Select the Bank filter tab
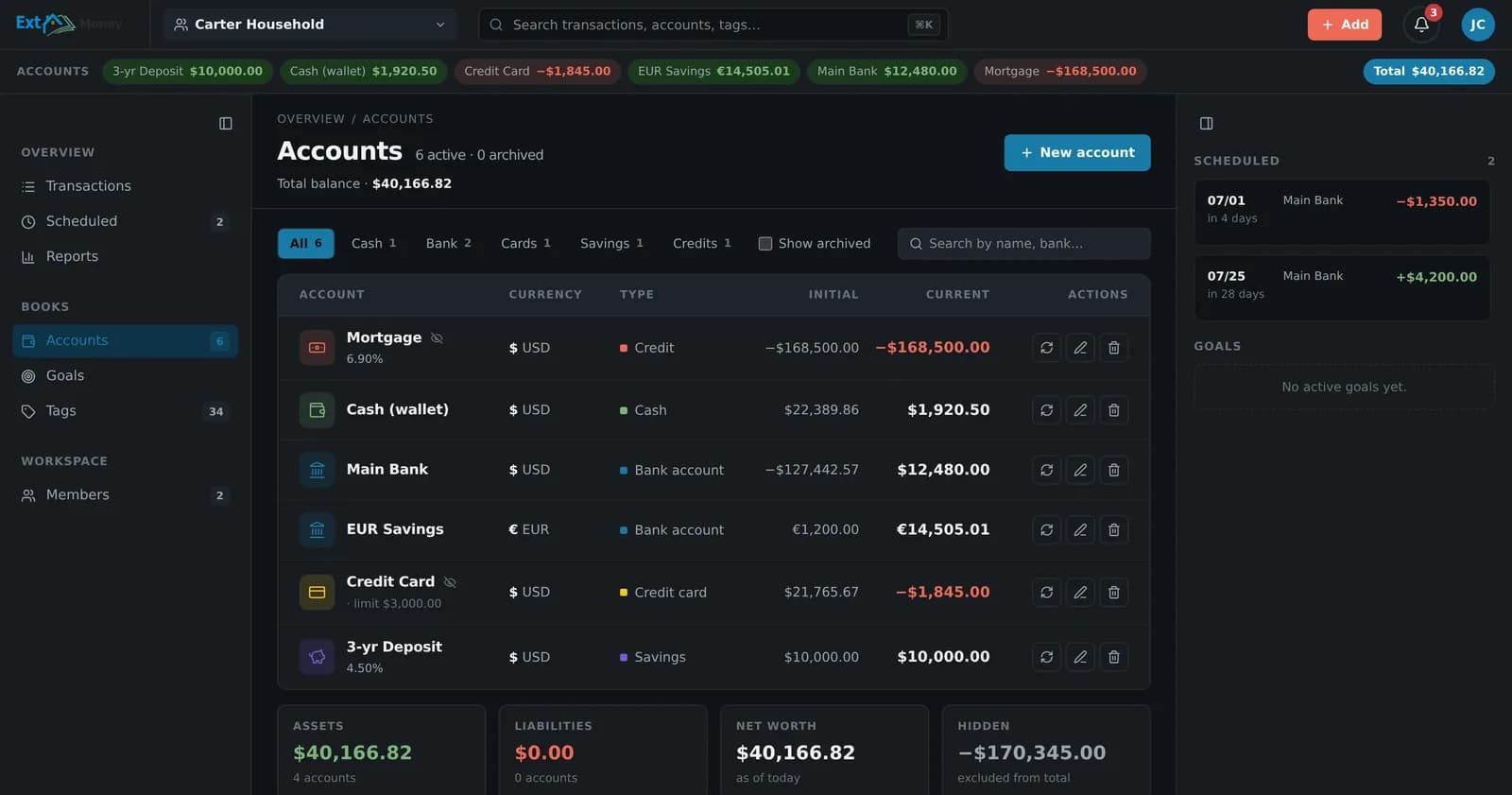The width and height of the screenshot is (1512, 795). (x=448, y=244)
